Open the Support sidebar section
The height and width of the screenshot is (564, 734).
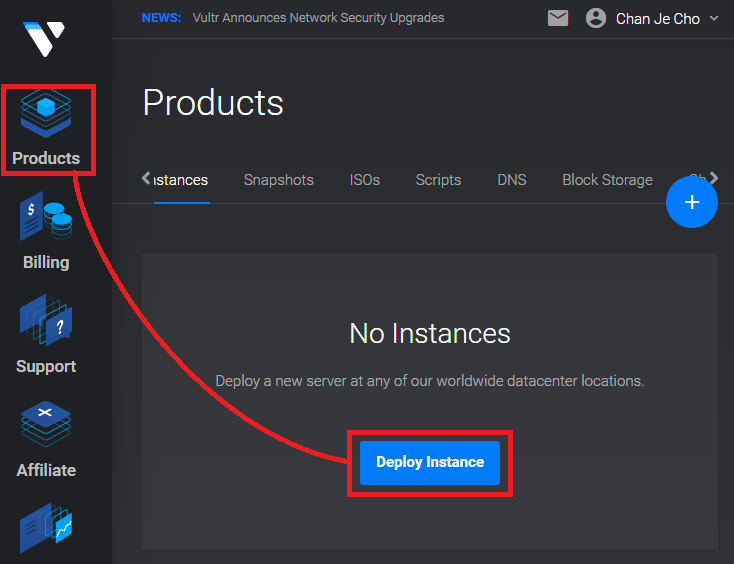[46, 335]
